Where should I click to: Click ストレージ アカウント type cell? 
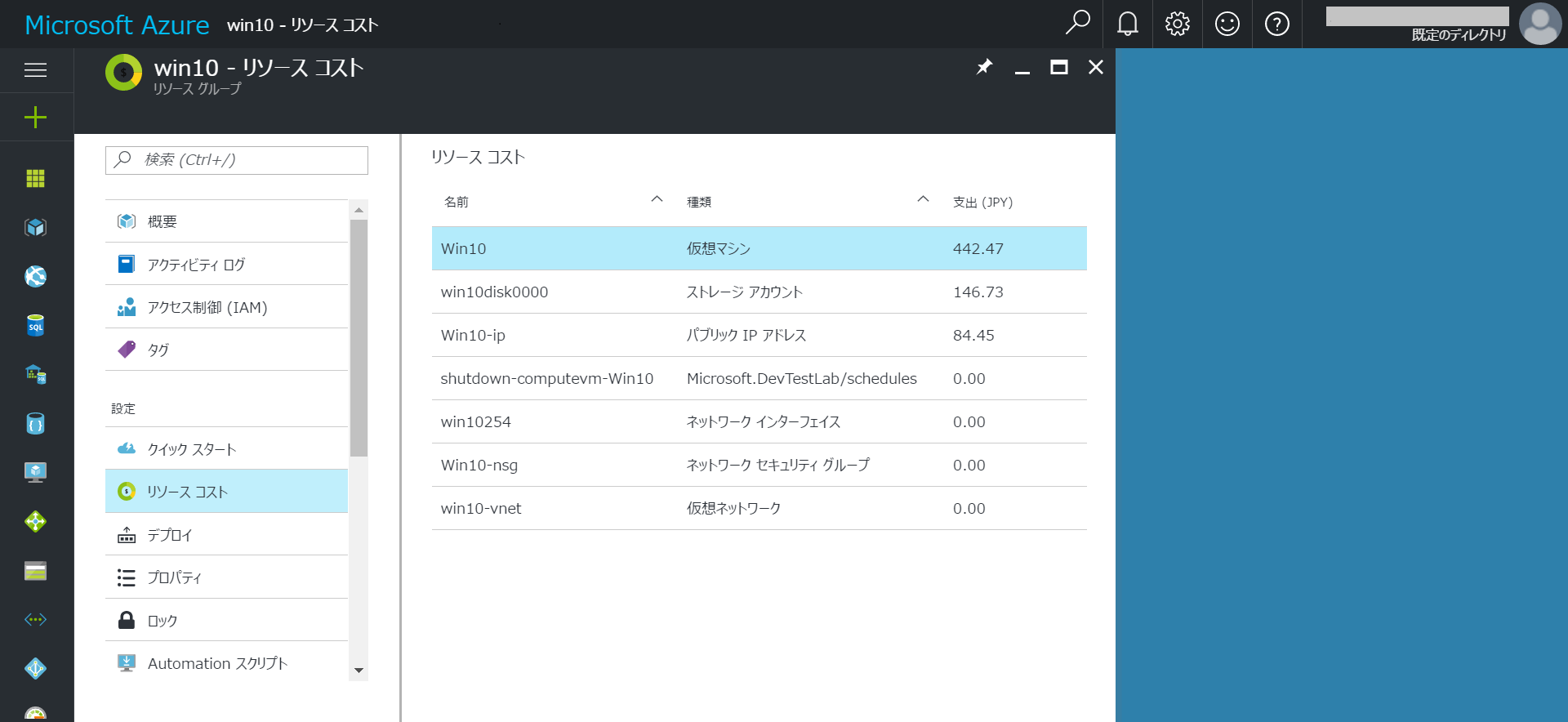tap(745, 292)
